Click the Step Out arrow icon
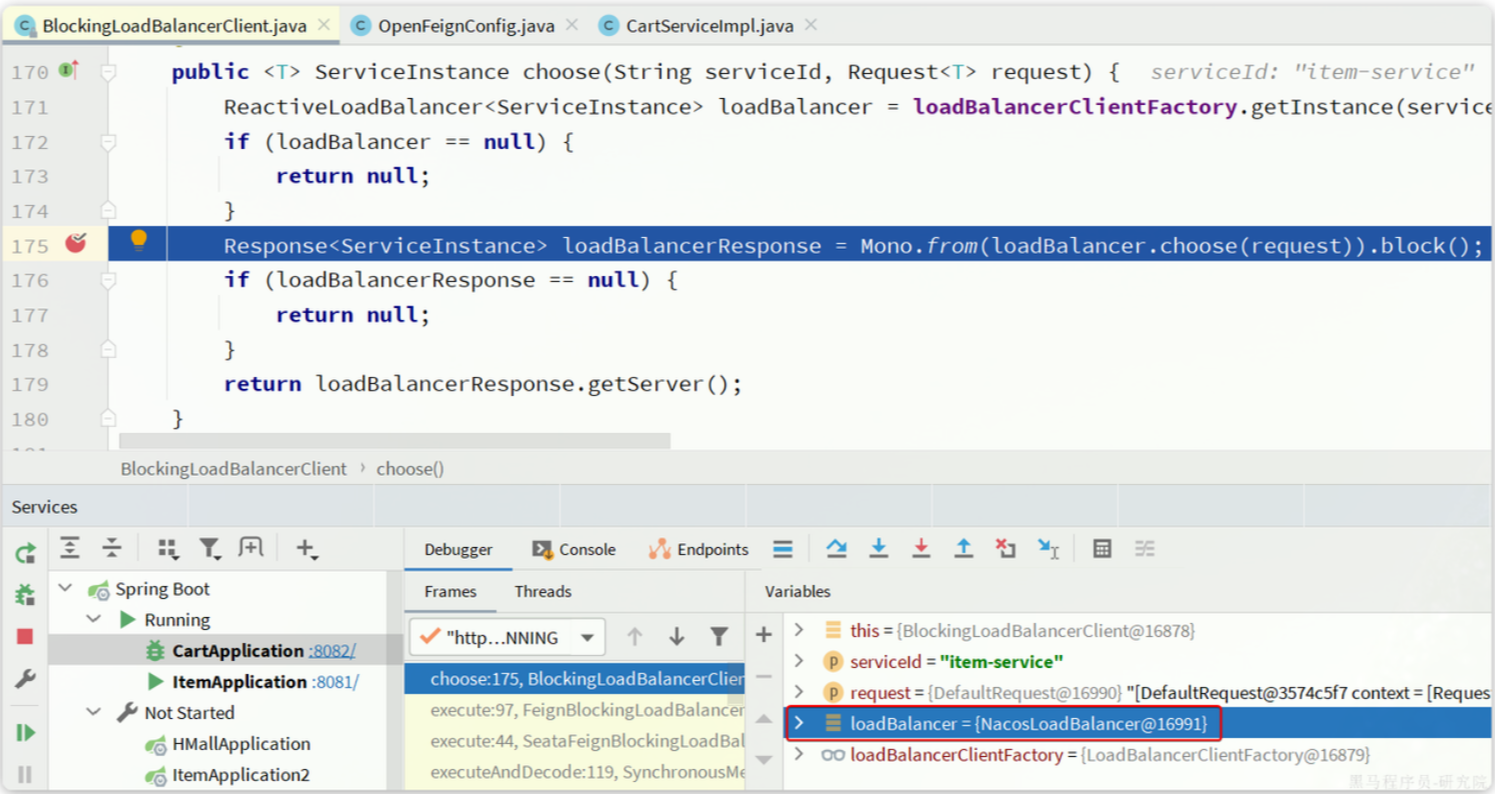The height and width of the screenshot is (794, 1495). [963, 548]
